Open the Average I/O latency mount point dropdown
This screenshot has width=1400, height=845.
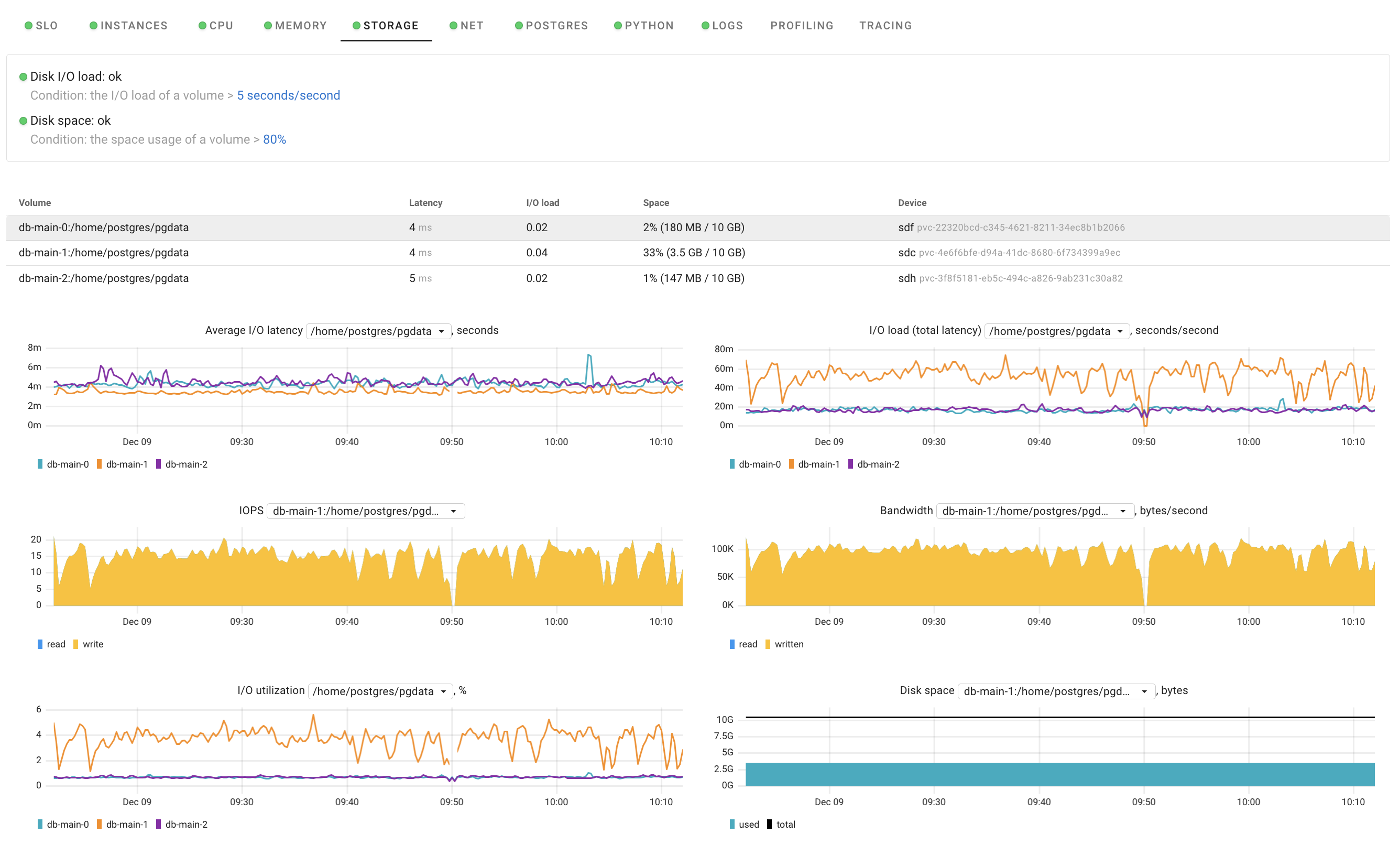point(378,331)
